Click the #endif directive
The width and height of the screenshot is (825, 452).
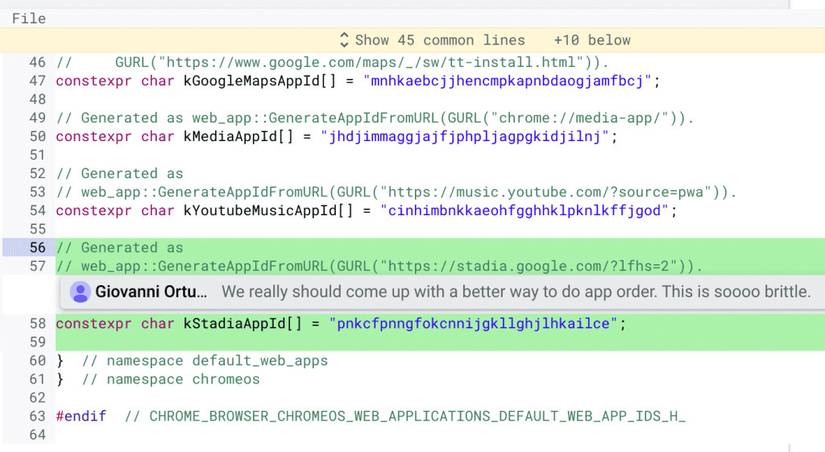(x=81, y=416)
